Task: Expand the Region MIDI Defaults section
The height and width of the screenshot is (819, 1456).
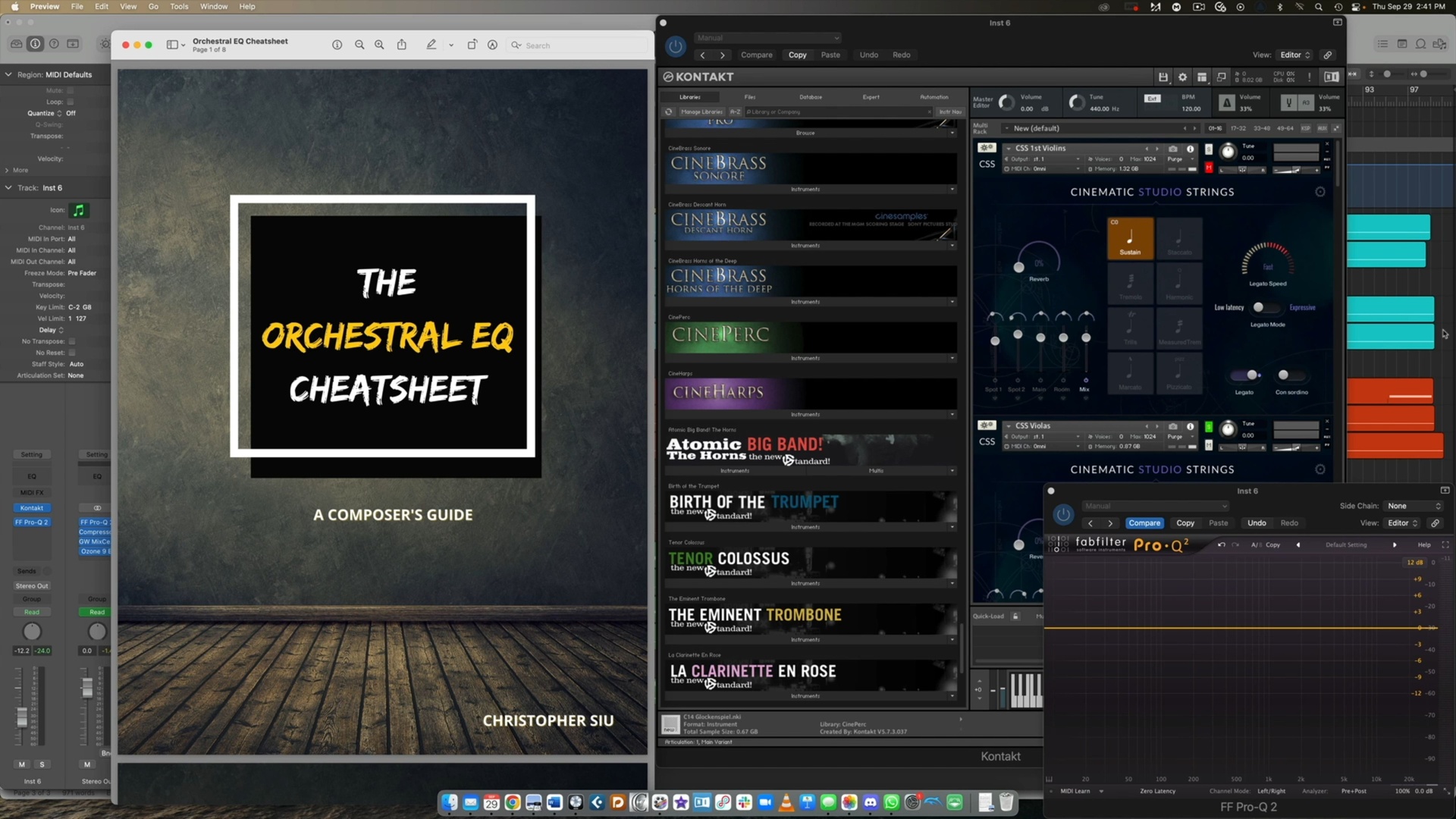Action: point(8,74)
